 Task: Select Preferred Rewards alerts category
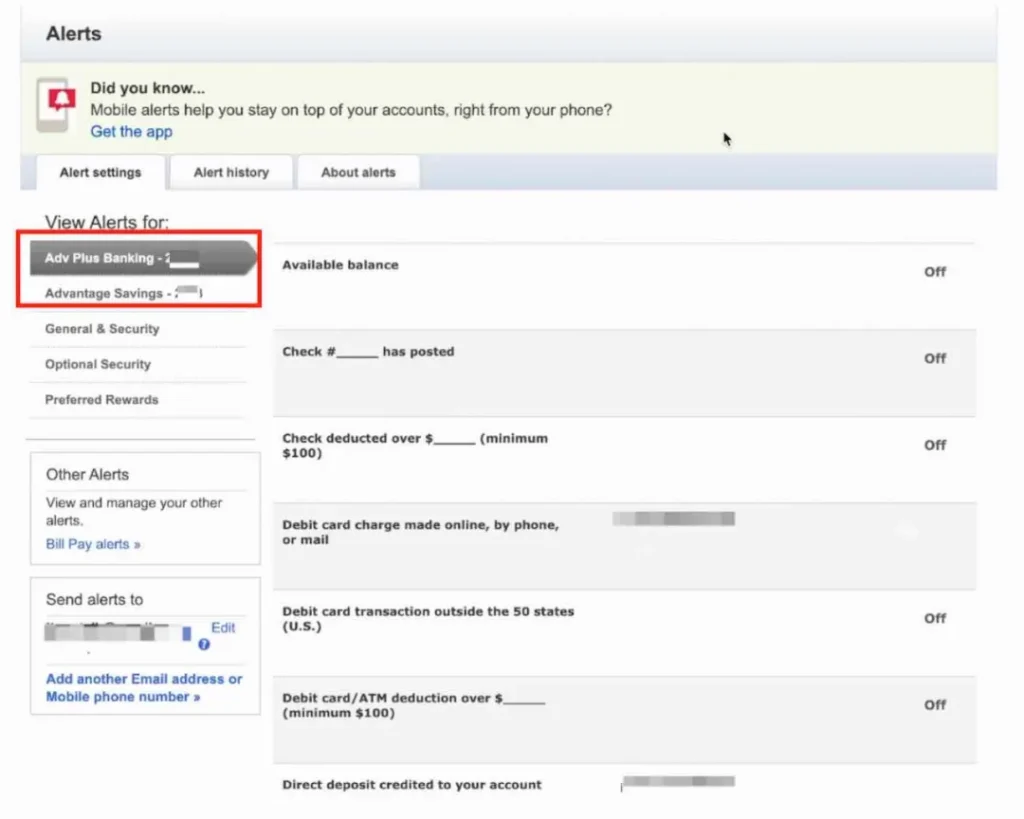pos(101,399)
